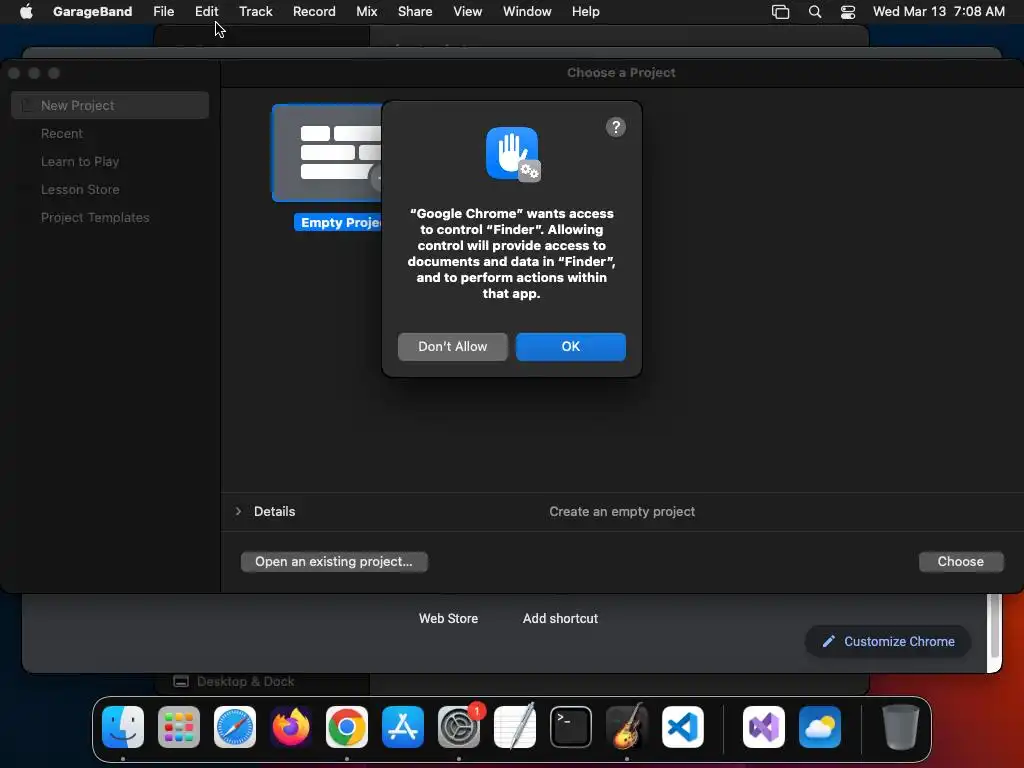1024x768 pixels.
Task: Select Project Templates in the sidebar
Action: coord(95,217)
